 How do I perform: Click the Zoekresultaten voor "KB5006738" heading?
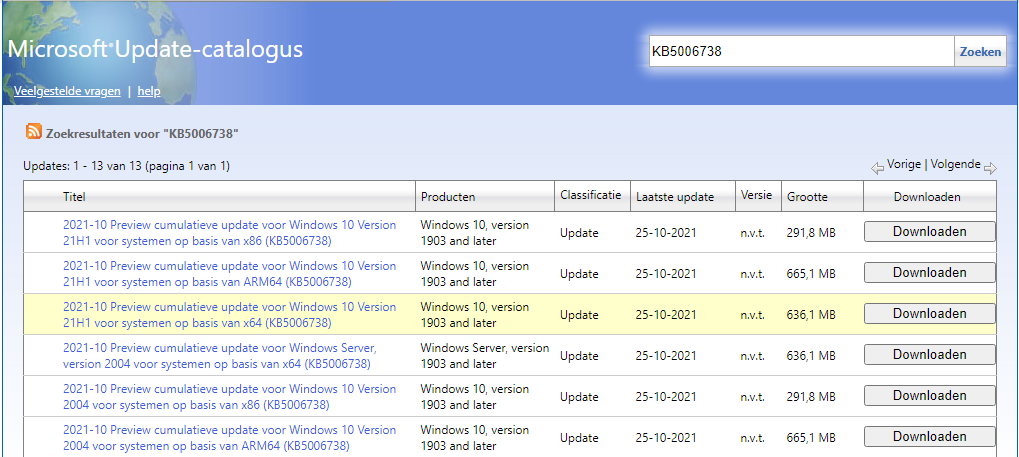pos(142,133)
